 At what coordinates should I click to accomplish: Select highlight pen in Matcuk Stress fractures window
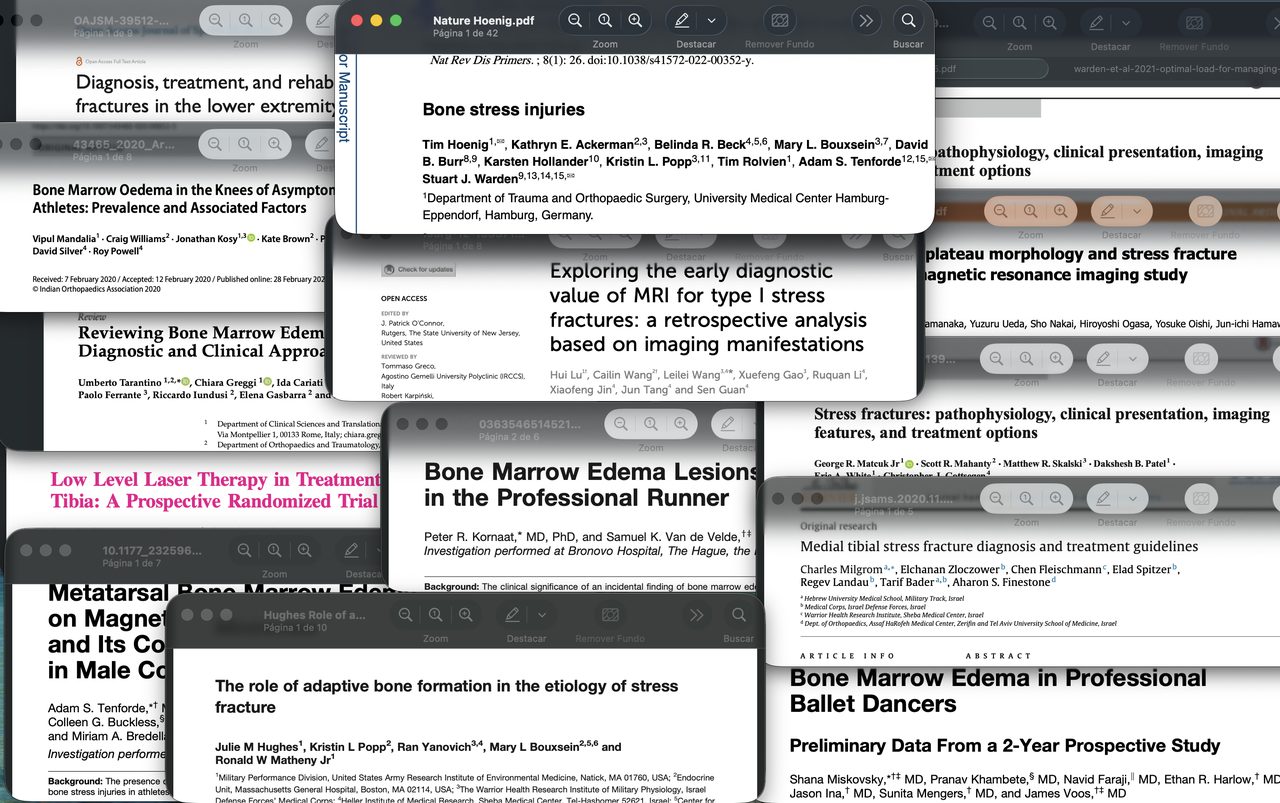[x=1103, y=358]
